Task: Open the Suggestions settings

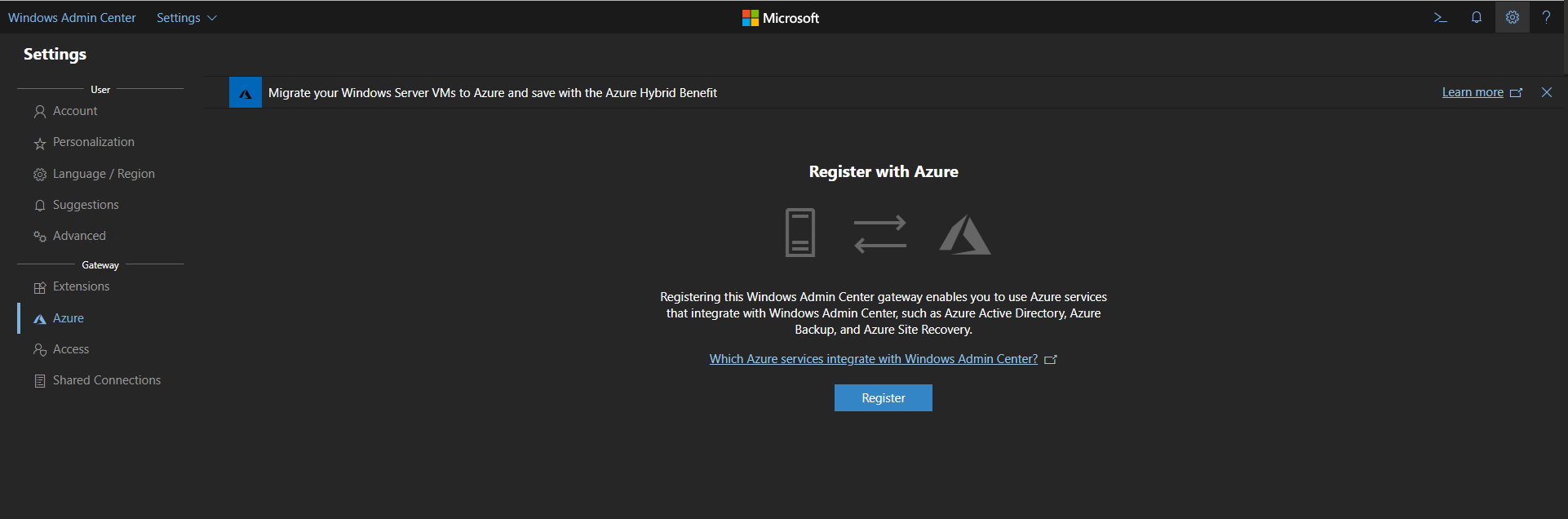Action: 86,205
